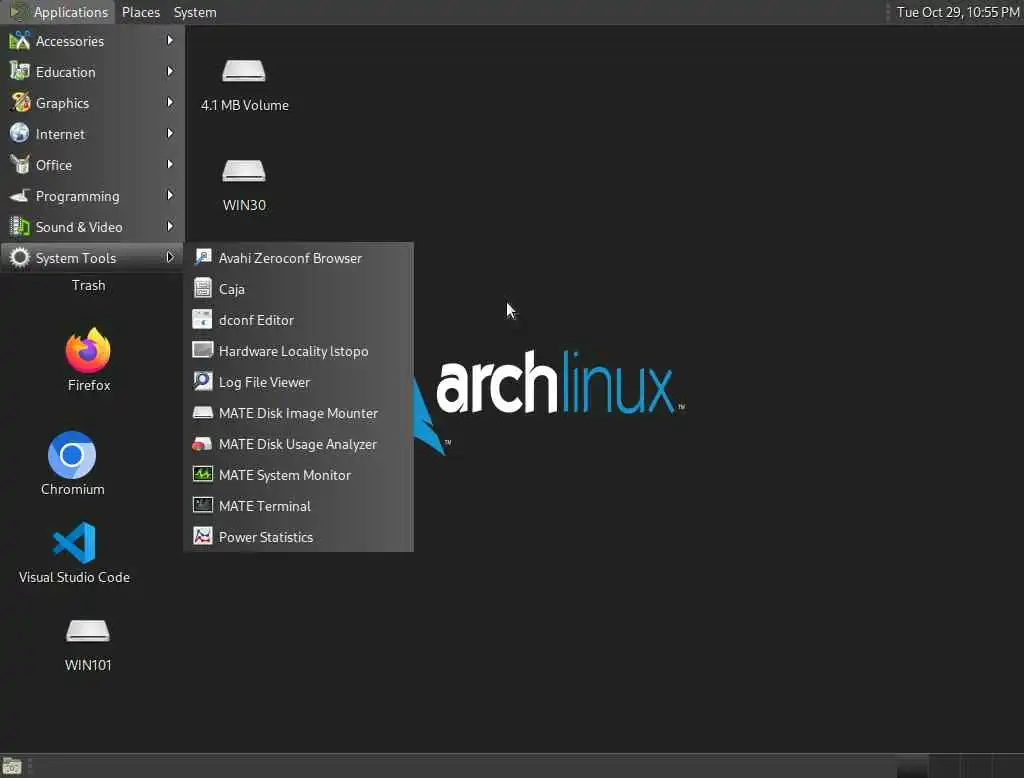
Task: Click the WIN30 label text
Action: [244, 205]
